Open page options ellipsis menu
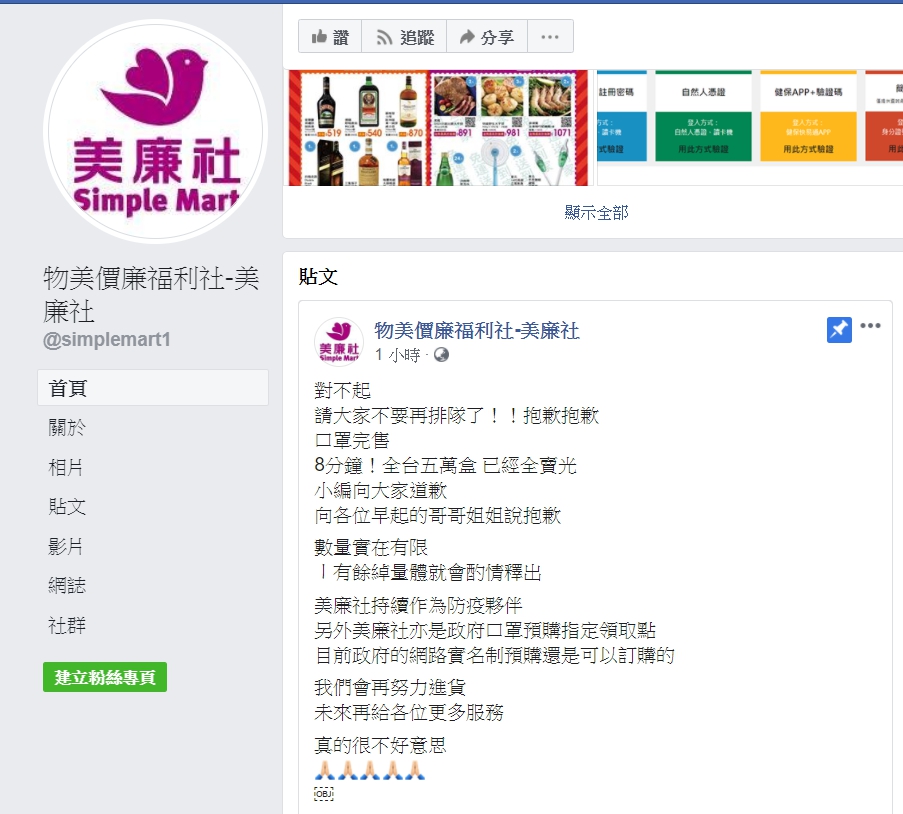 [x=550, y=37]
